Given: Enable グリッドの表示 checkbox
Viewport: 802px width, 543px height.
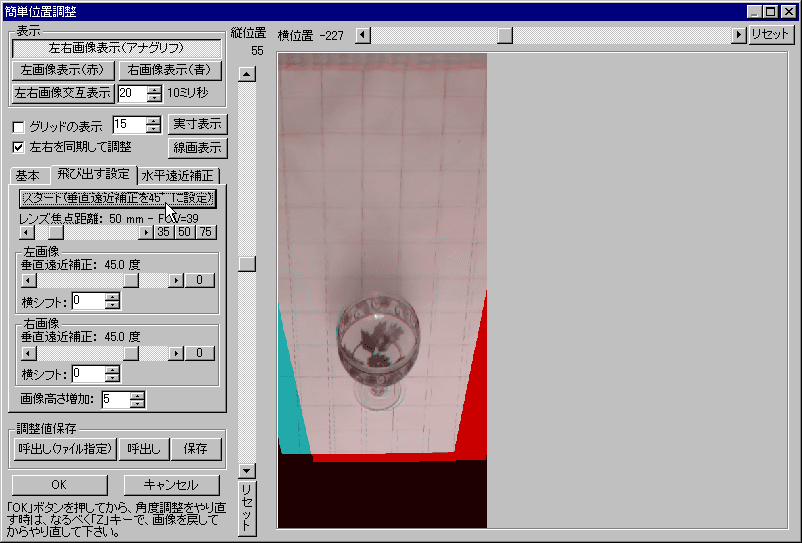Looking at the screenshot, I should pos(18,127).
